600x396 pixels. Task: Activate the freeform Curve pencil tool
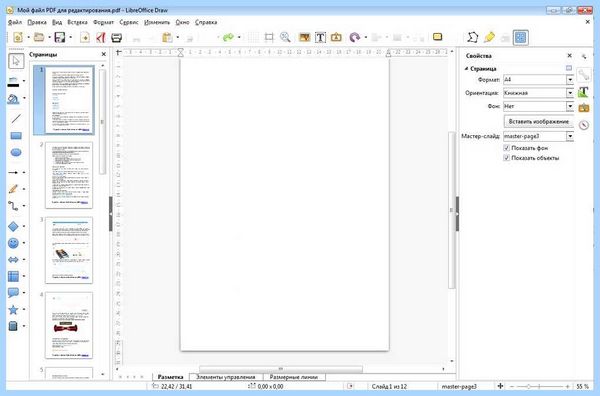click(x=13, y=189)
